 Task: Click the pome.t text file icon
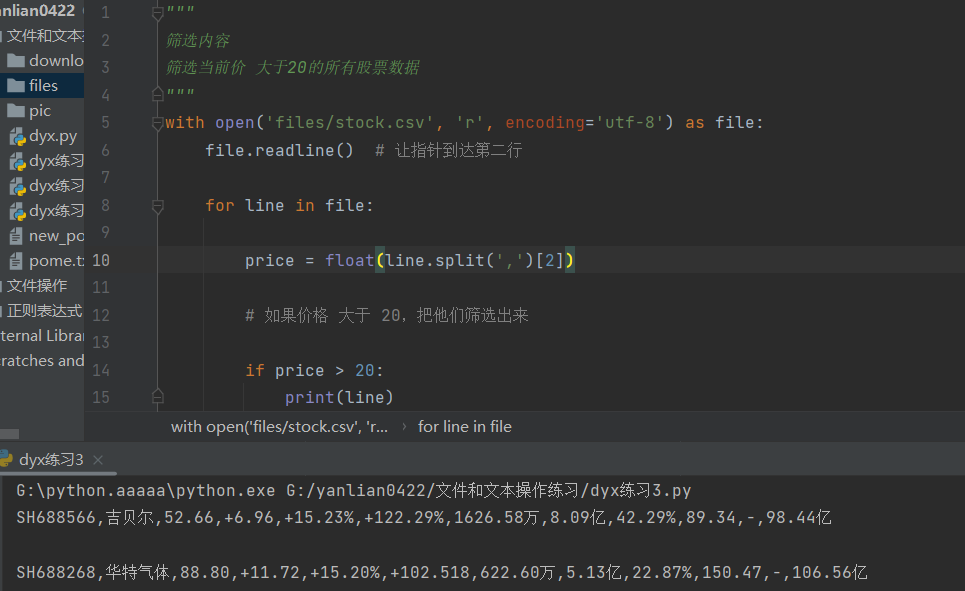click(16, 261)
